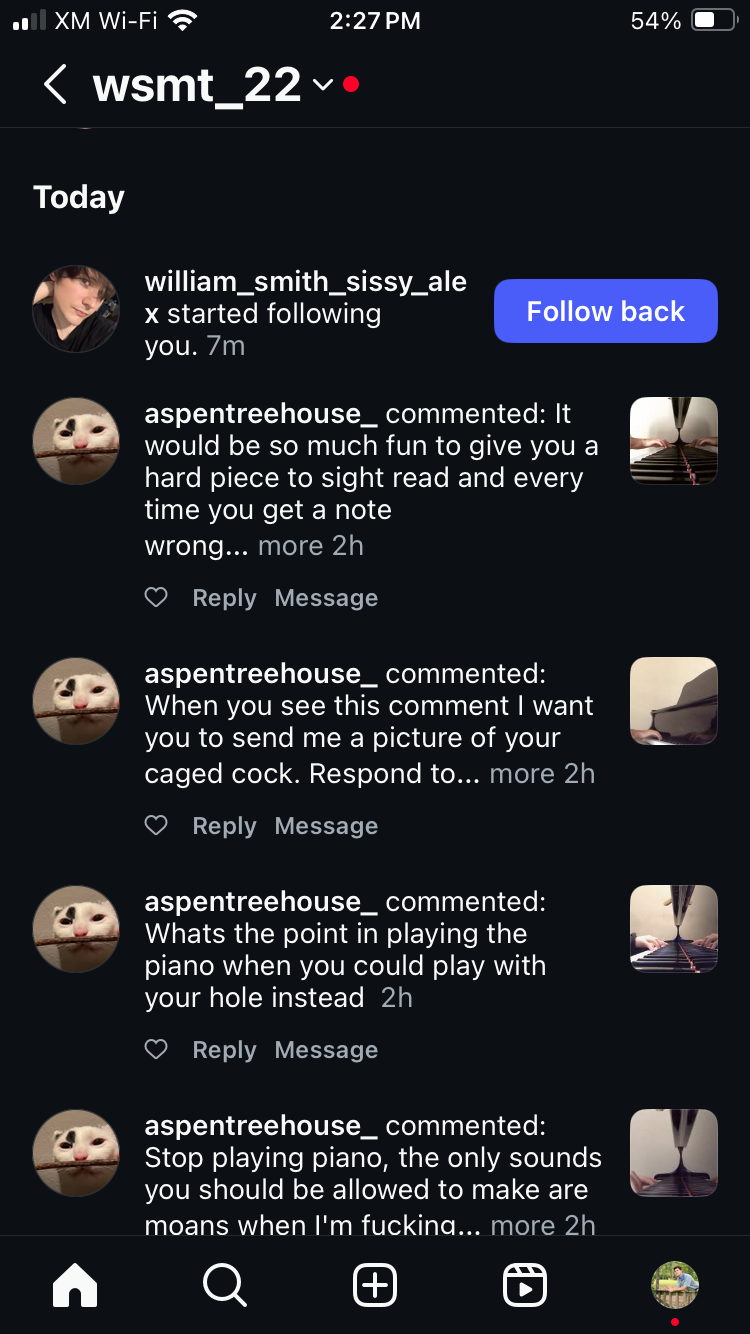This screenshot has width=750, height=1334.
Task: Open your profile picture in bottom bar
Action: tap(675, 1284)
